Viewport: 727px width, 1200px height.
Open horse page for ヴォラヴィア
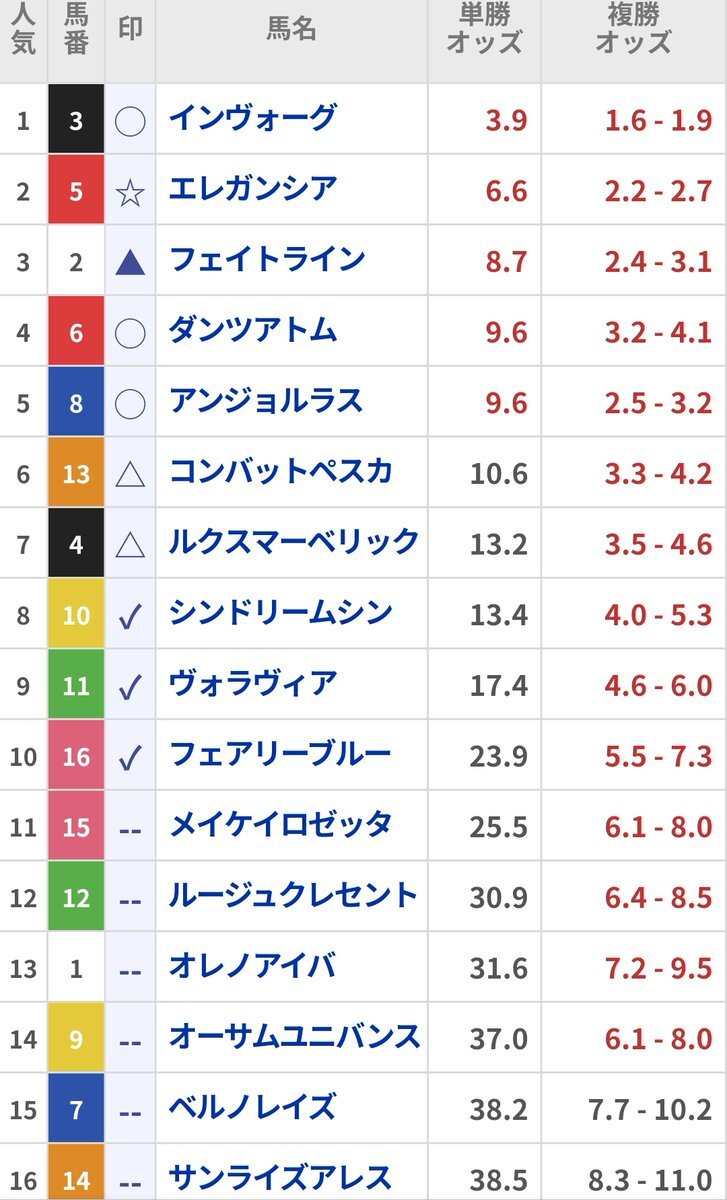tap(253, 685)
